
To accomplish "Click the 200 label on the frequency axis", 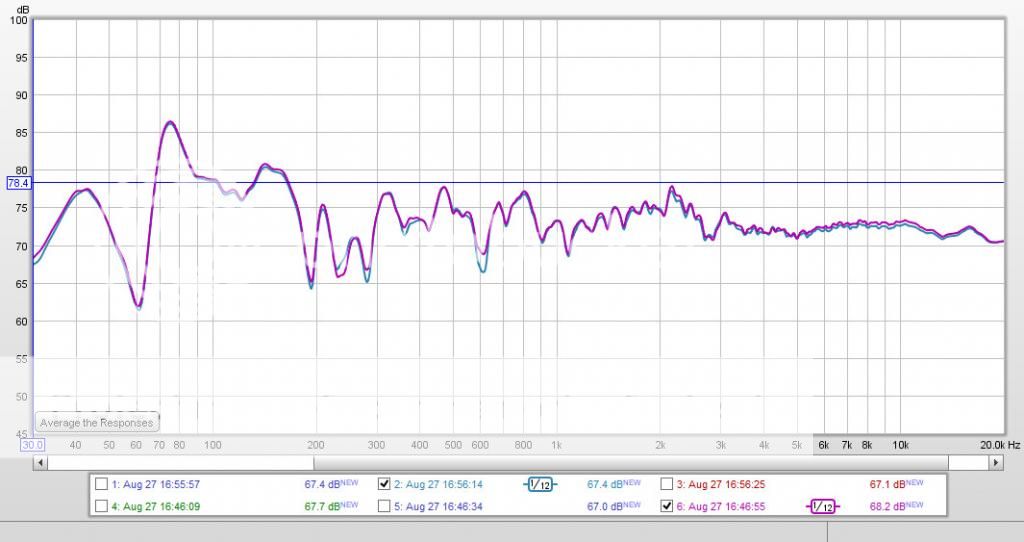I will click(x=315, y=445).
